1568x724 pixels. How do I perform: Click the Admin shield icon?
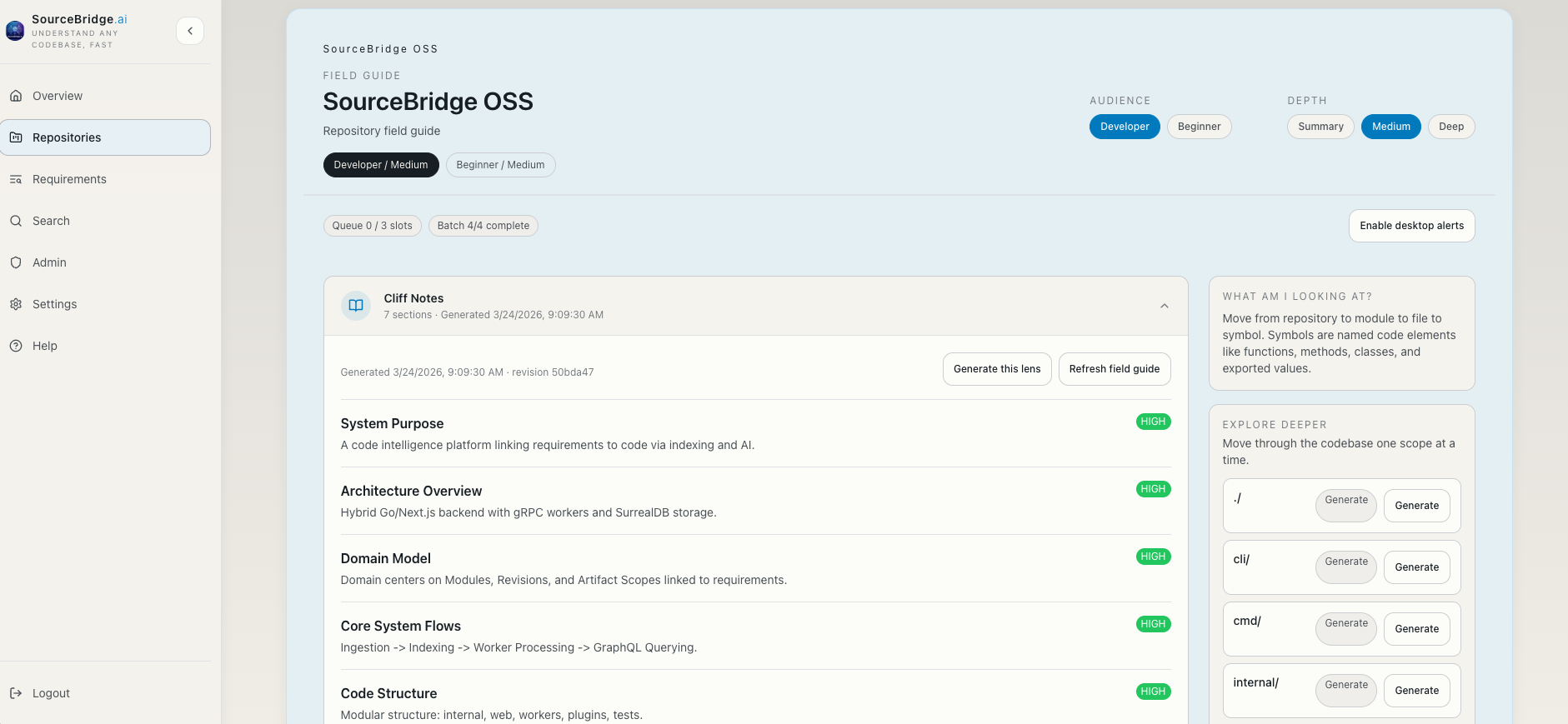(16, 262)
